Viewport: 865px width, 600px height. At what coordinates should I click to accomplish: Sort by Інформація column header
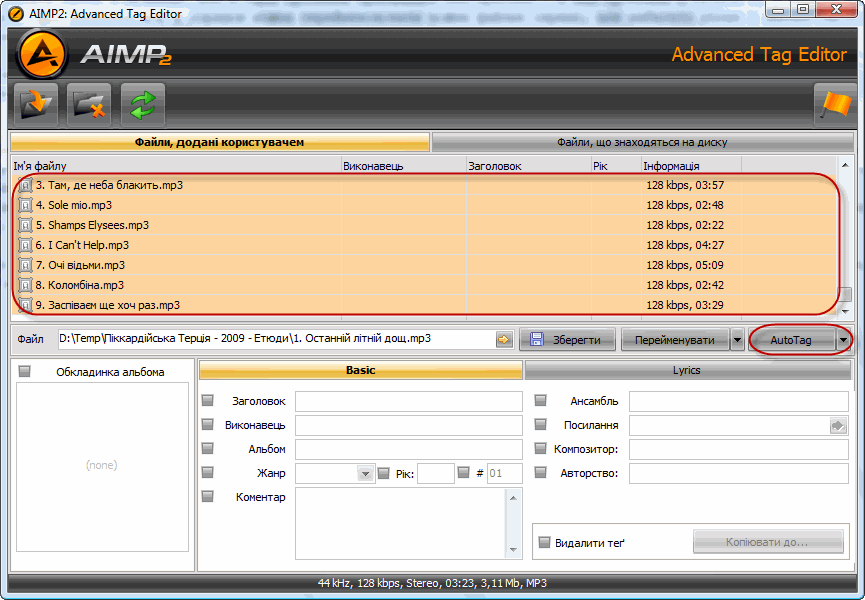click(691, 166)
